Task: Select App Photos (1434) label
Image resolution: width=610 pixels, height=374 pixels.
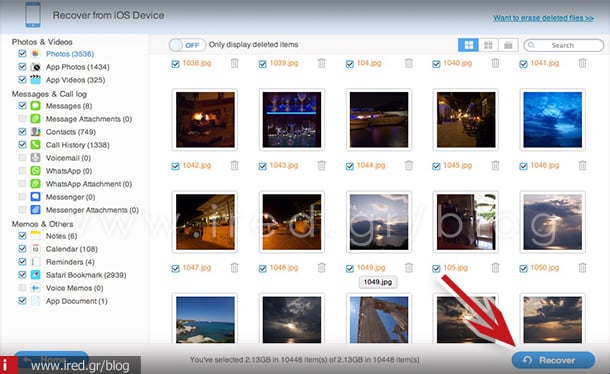Action: pos(77,67)
